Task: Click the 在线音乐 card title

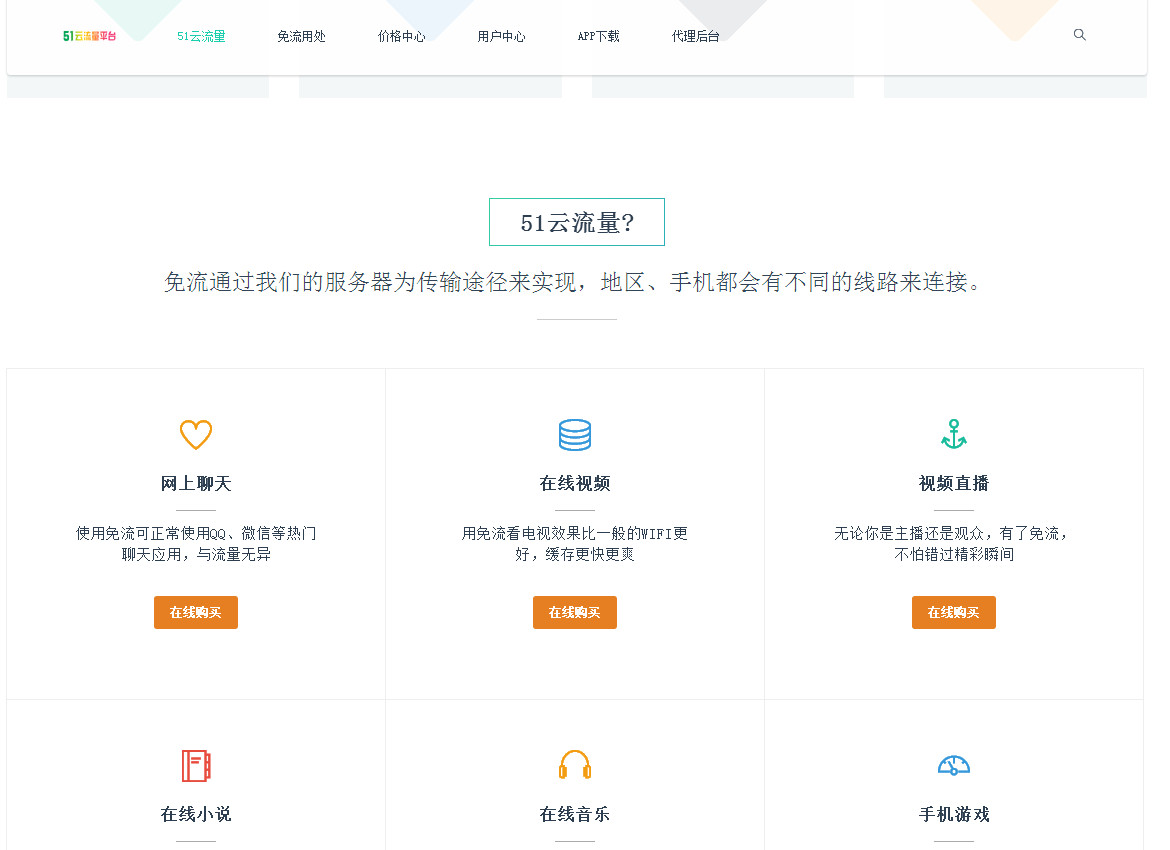Action: point(575,814)
